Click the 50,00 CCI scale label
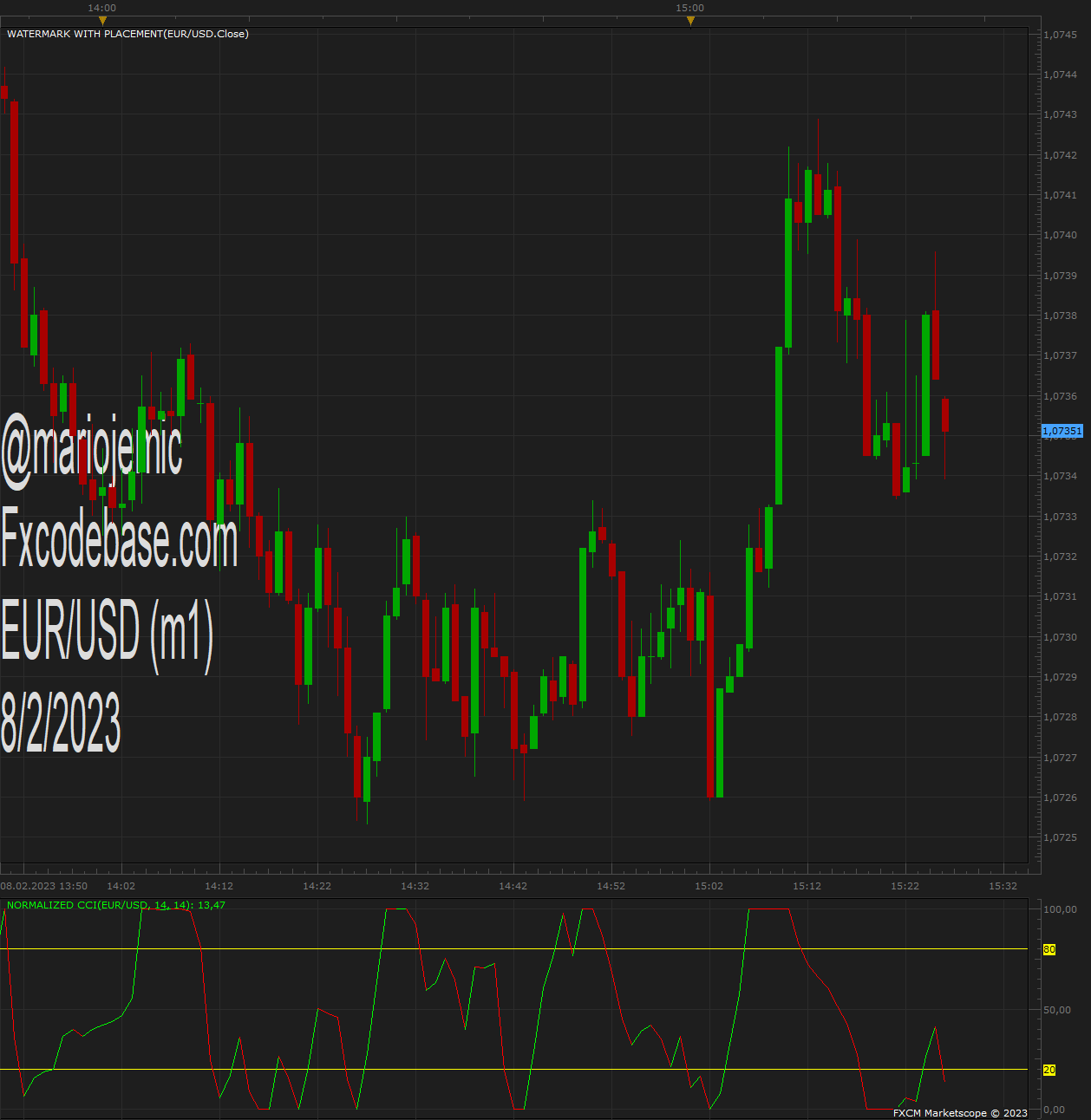Image resolution: width=1091 pixels, height=1120 pixels. pyautogui.click(x=1057, y=1010)
